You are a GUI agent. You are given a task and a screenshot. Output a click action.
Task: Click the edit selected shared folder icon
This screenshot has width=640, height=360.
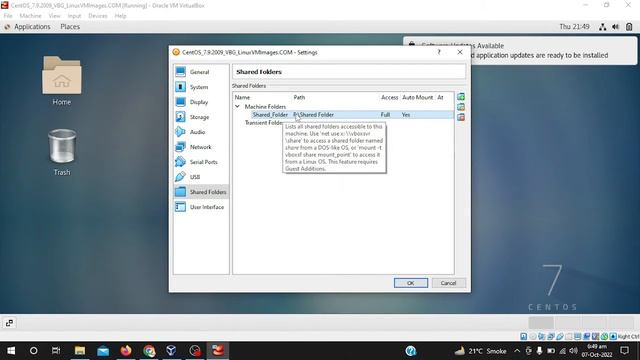point(461,107)
